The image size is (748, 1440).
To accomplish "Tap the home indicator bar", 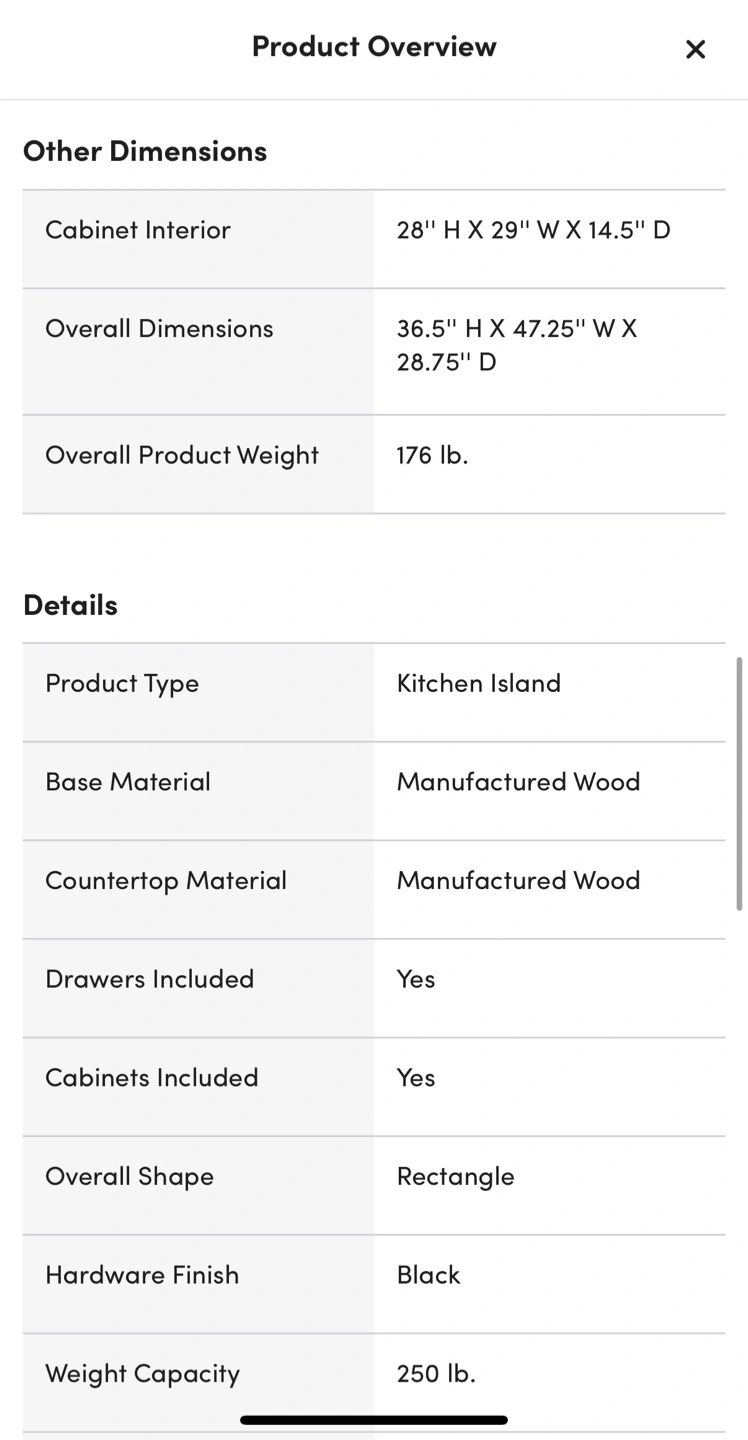I will (374, 1419).
